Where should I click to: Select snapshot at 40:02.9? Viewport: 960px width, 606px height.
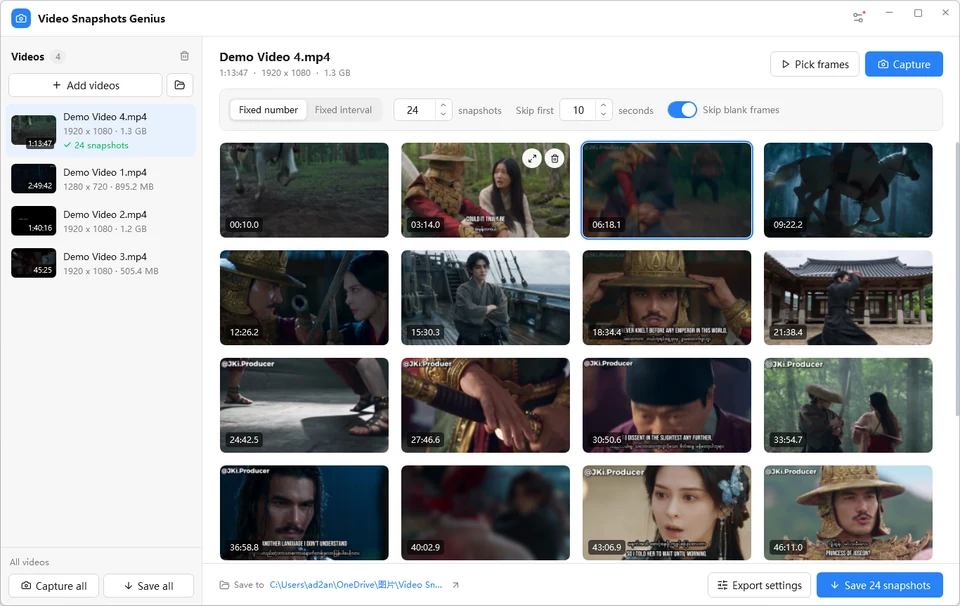tap(486, 513)
